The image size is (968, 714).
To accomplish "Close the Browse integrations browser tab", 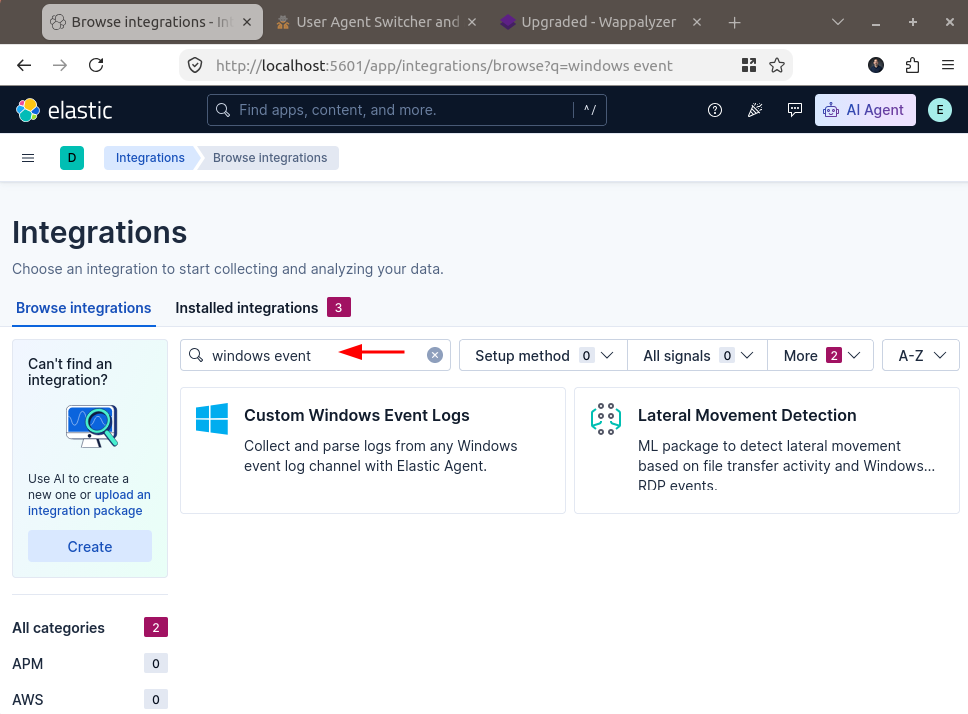I will 247,22.
